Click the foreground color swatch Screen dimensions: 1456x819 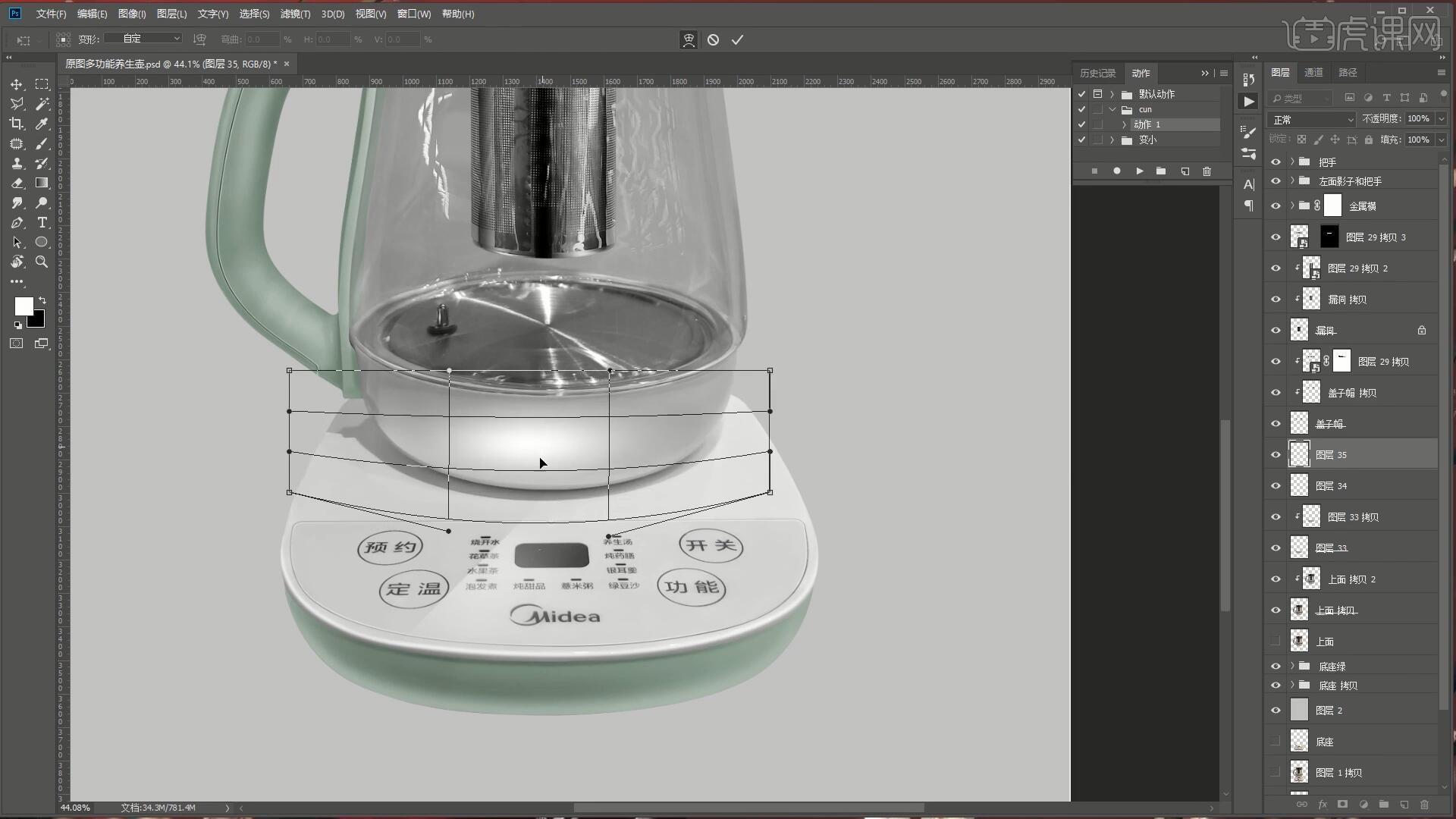click(x=23, y=306)
